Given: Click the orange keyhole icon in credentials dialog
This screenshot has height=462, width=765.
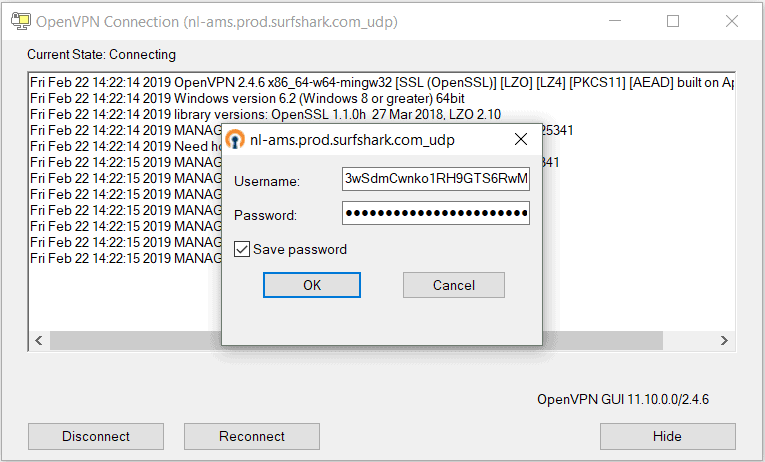Looking at the screenshot, I should (x=235, y=140).
